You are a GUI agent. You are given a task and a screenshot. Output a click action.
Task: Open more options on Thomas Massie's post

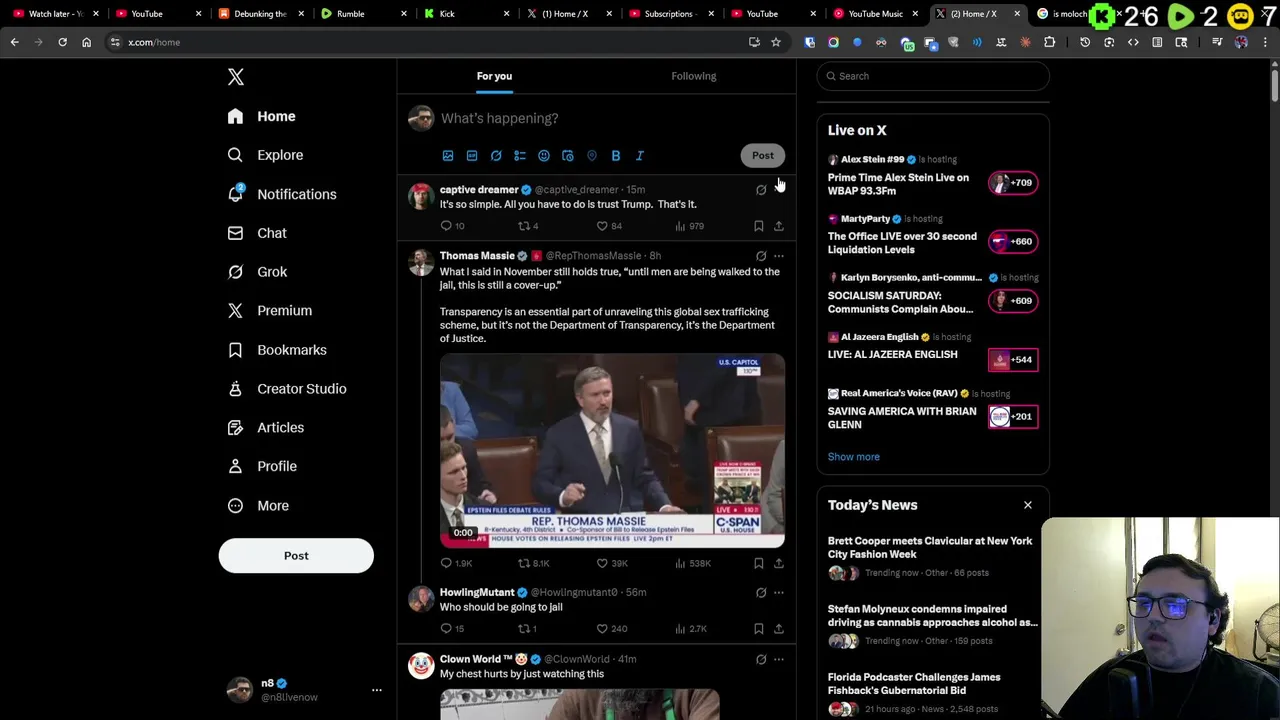coord(779,256)
